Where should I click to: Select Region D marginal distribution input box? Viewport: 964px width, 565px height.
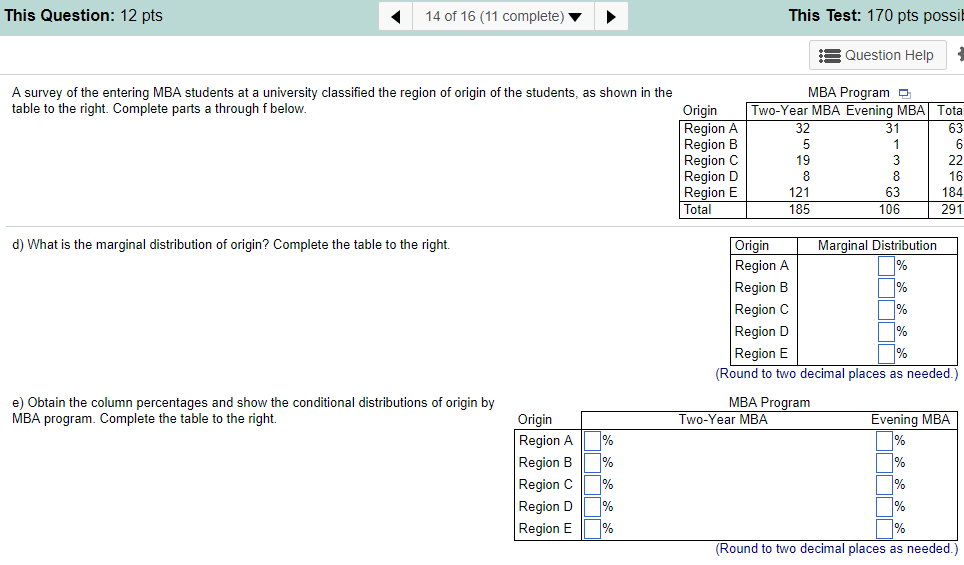886,332
